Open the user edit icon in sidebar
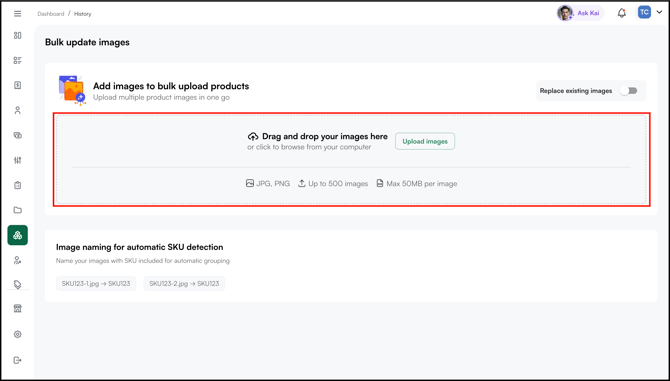Image resolution: width=670 pixels, height=381 pixels. click(x=18, y=260)
